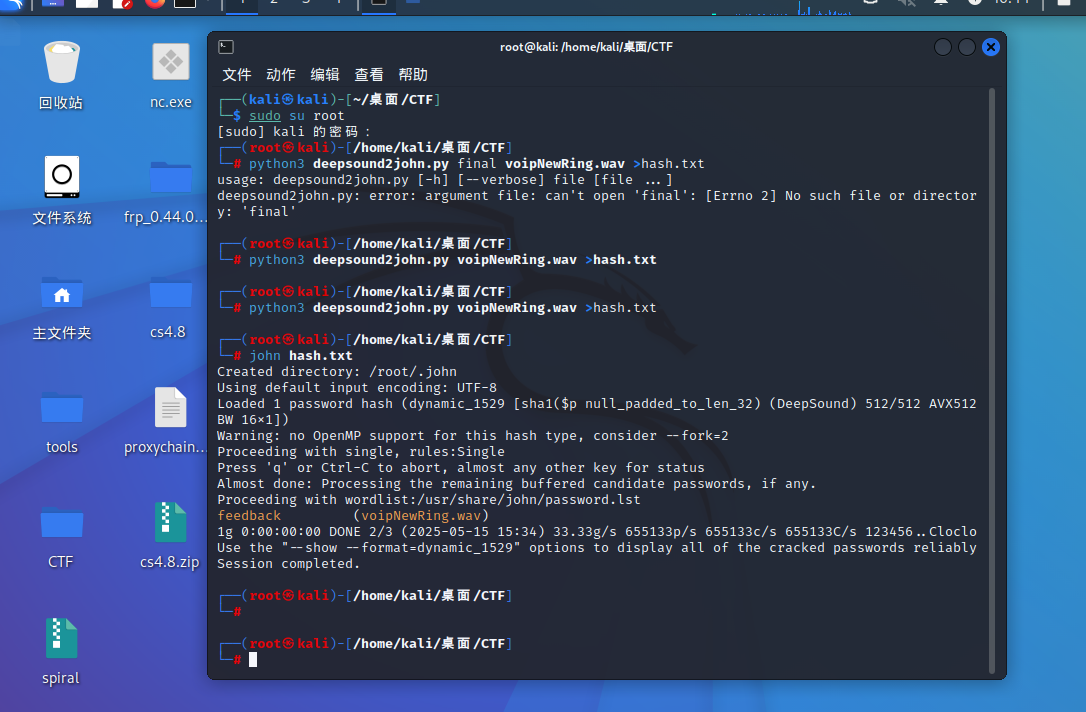This screenshot has width=1086, height=712.
Task: Open the notification bell in the system tray
Action: (x=943, y=4)
